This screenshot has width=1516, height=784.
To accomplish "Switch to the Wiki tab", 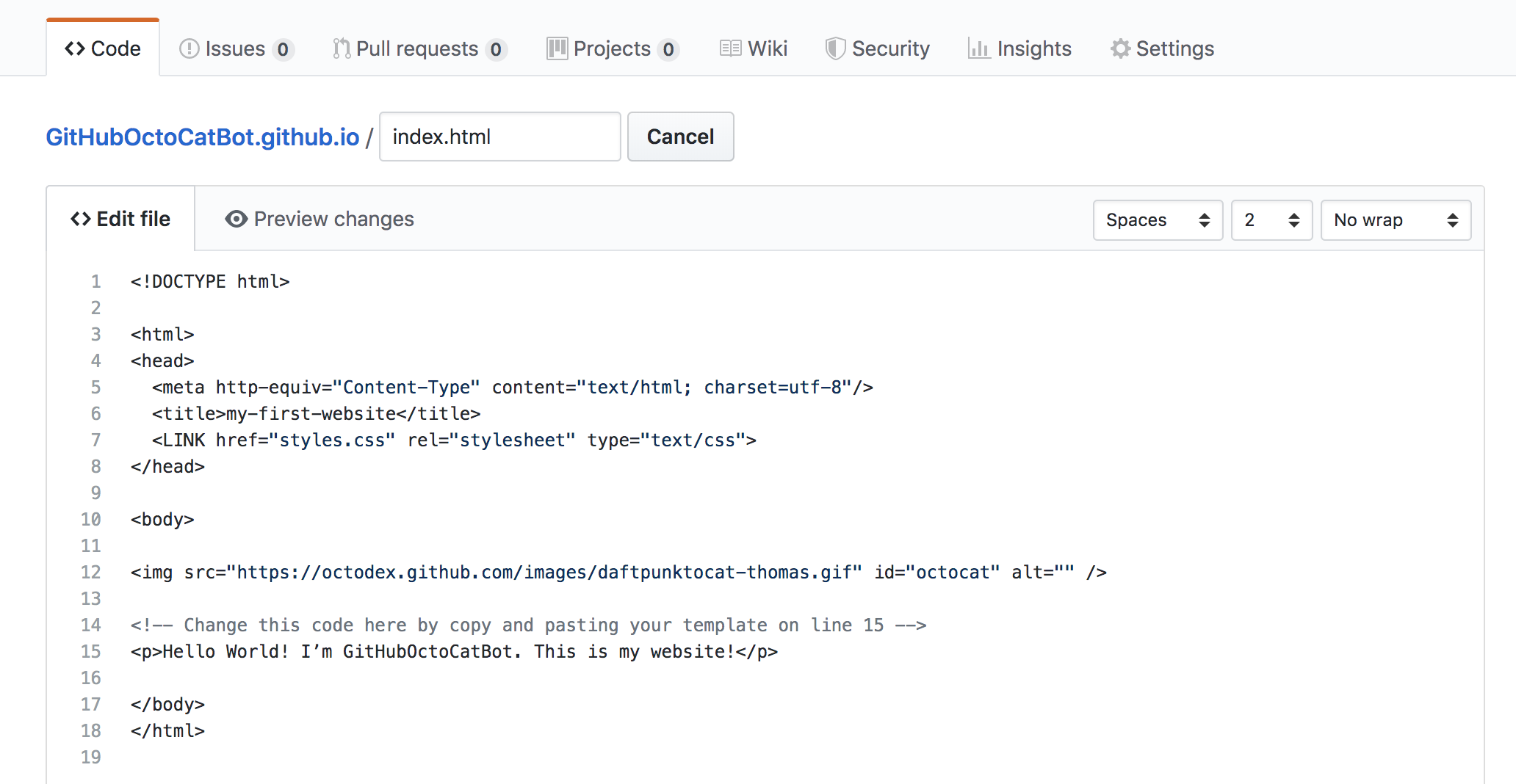I will pos(753,48).
